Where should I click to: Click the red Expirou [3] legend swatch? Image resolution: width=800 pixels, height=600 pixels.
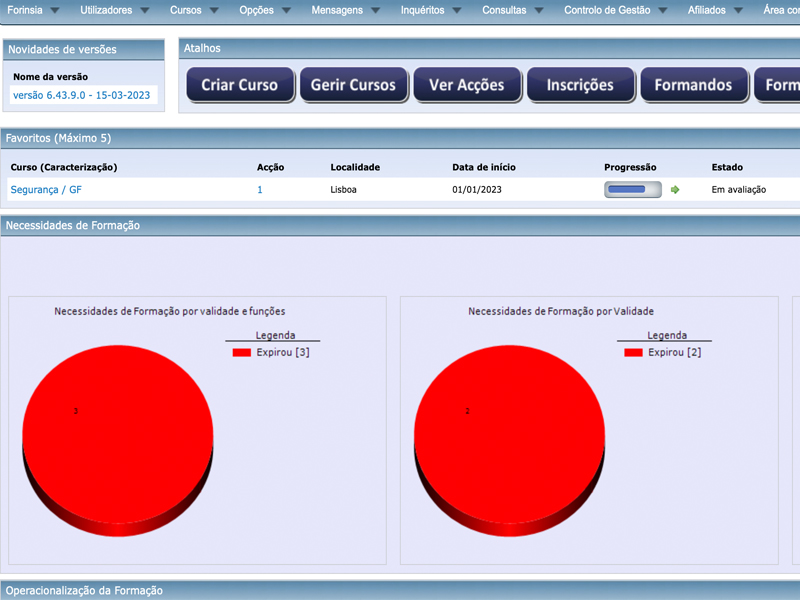pyautogui.click(x=242, y=353)
